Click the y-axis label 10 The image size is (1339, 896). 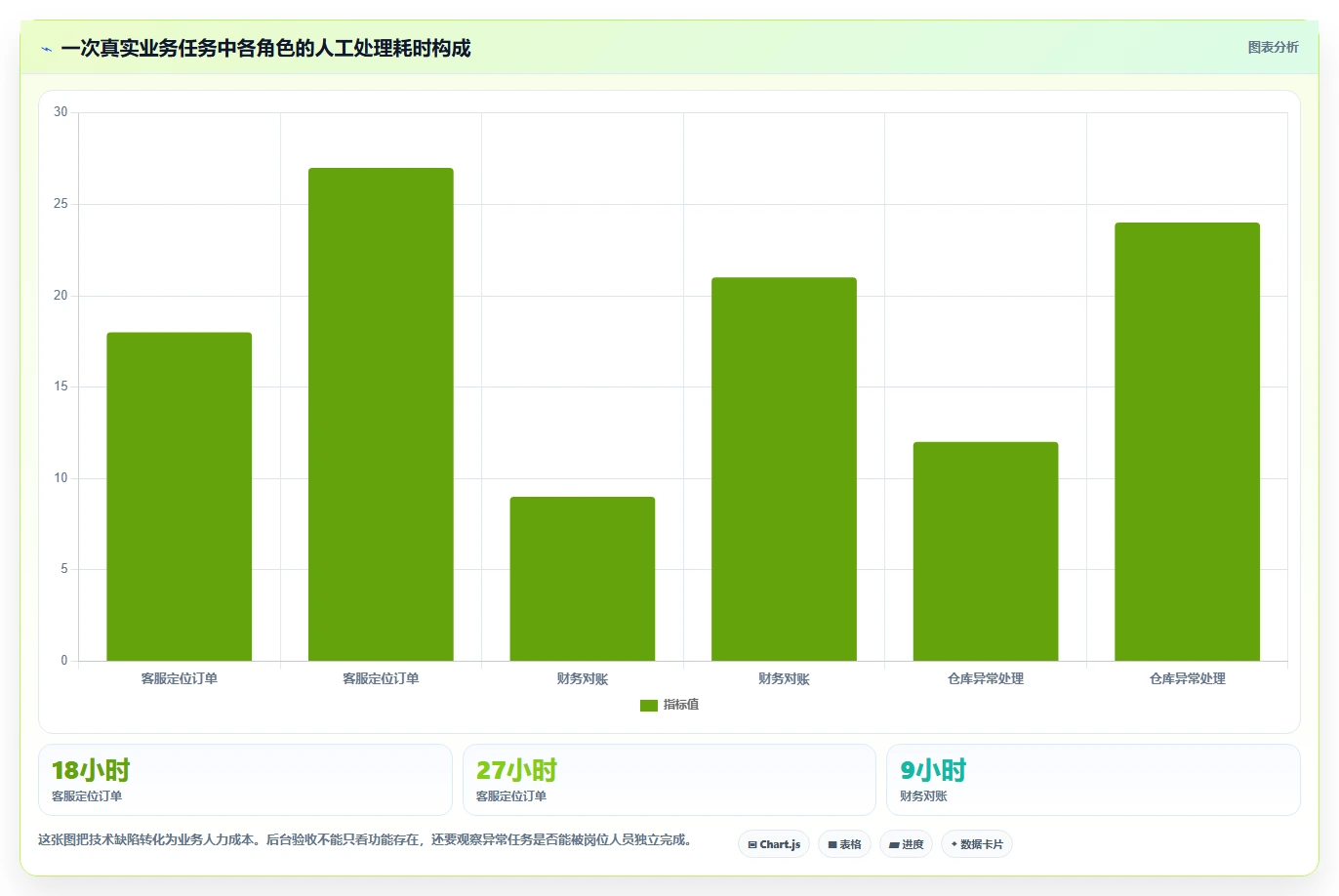[x=61, y=478]
